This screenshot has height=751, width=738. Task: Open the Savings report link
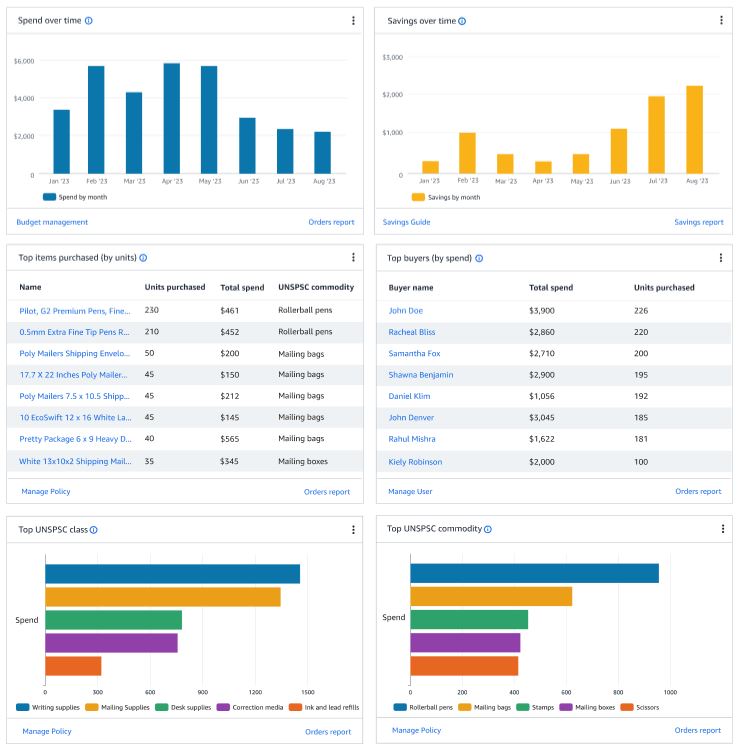pos(699,222)
